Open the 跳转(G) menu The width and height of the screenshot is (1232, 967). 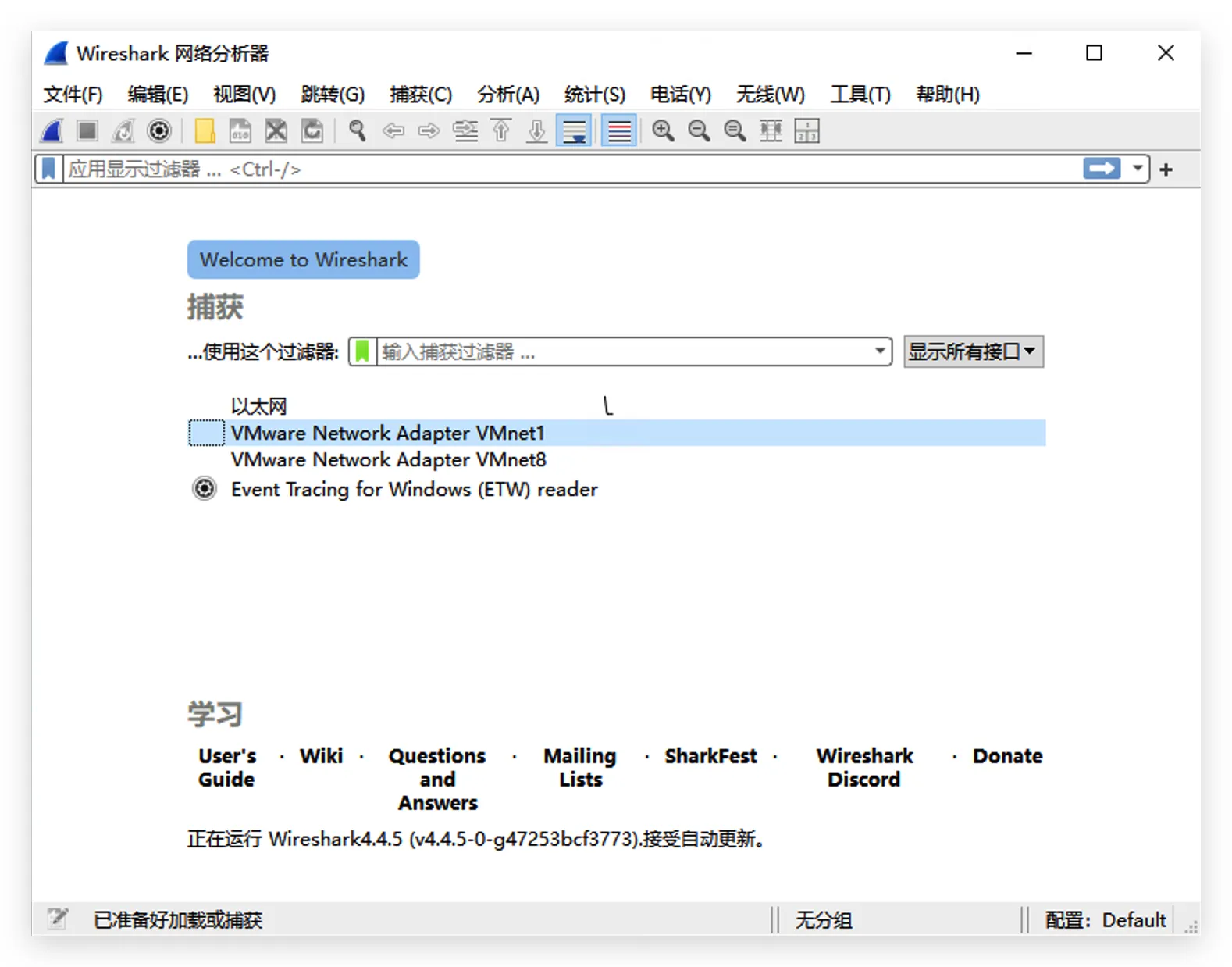pyautogui.click(x=333, y=95)
